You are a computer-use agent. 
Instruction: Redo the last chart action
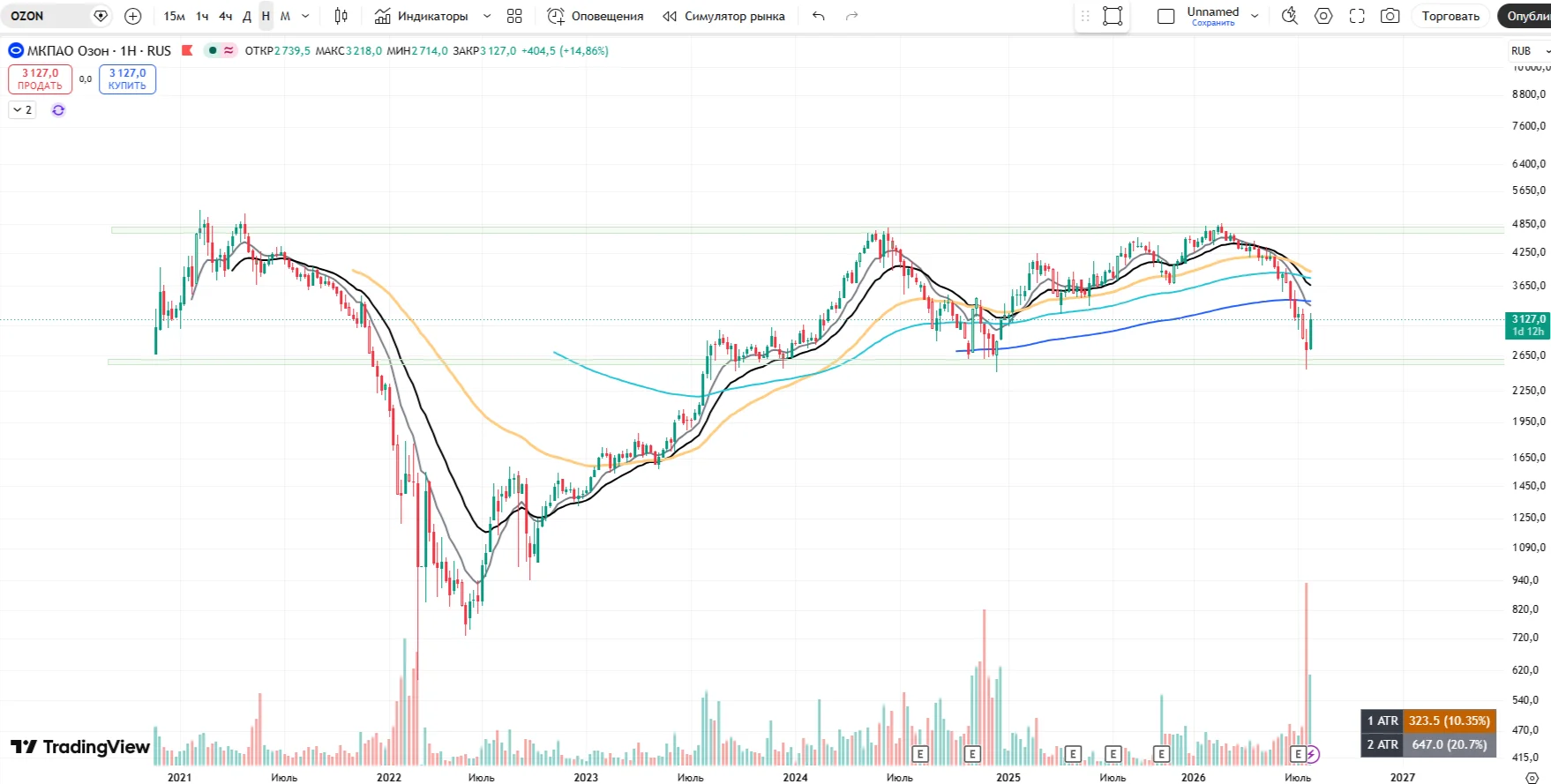click(851, 16)
